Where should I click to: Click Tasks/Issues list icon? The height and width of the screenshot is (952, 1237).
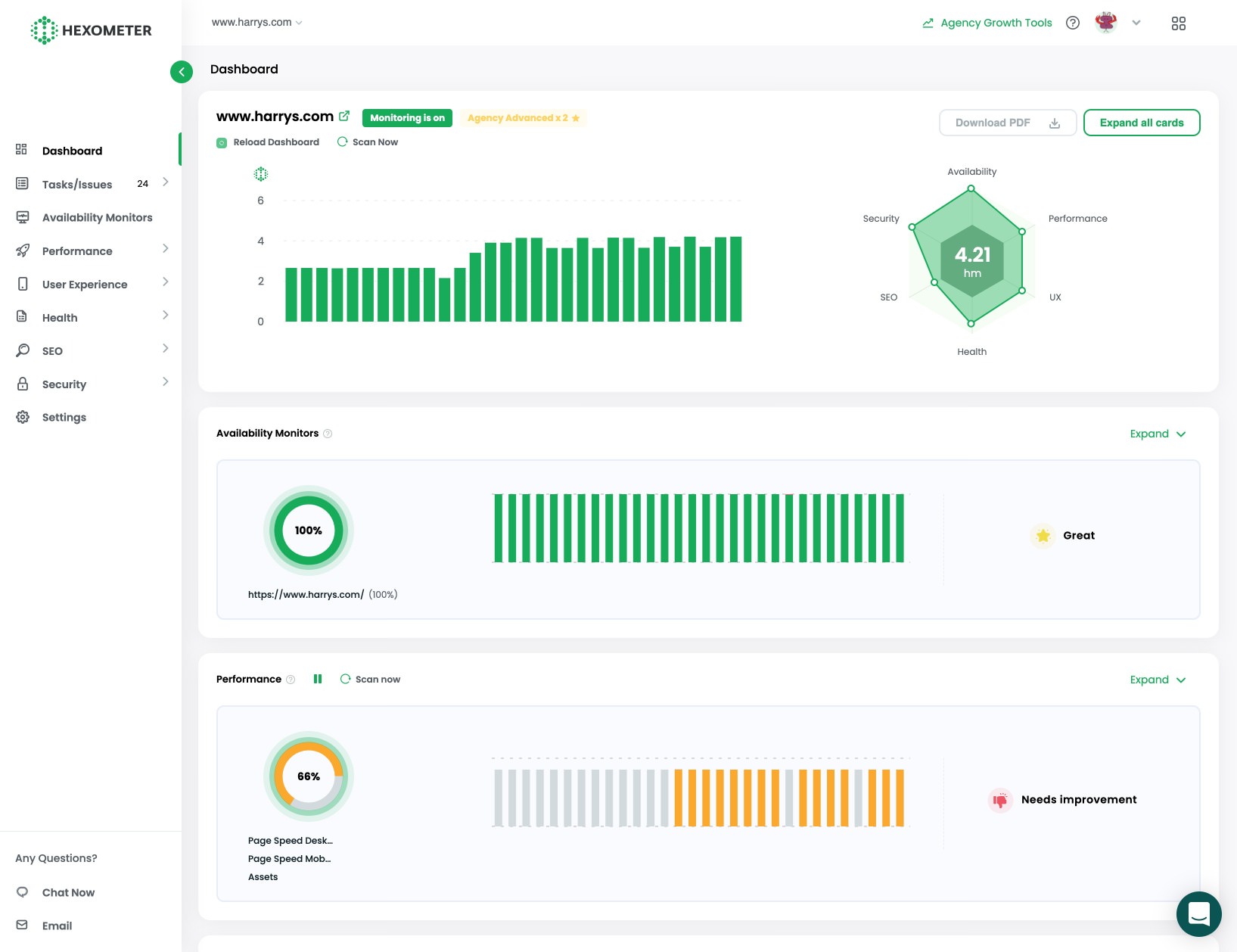click(x=22, y=183)
